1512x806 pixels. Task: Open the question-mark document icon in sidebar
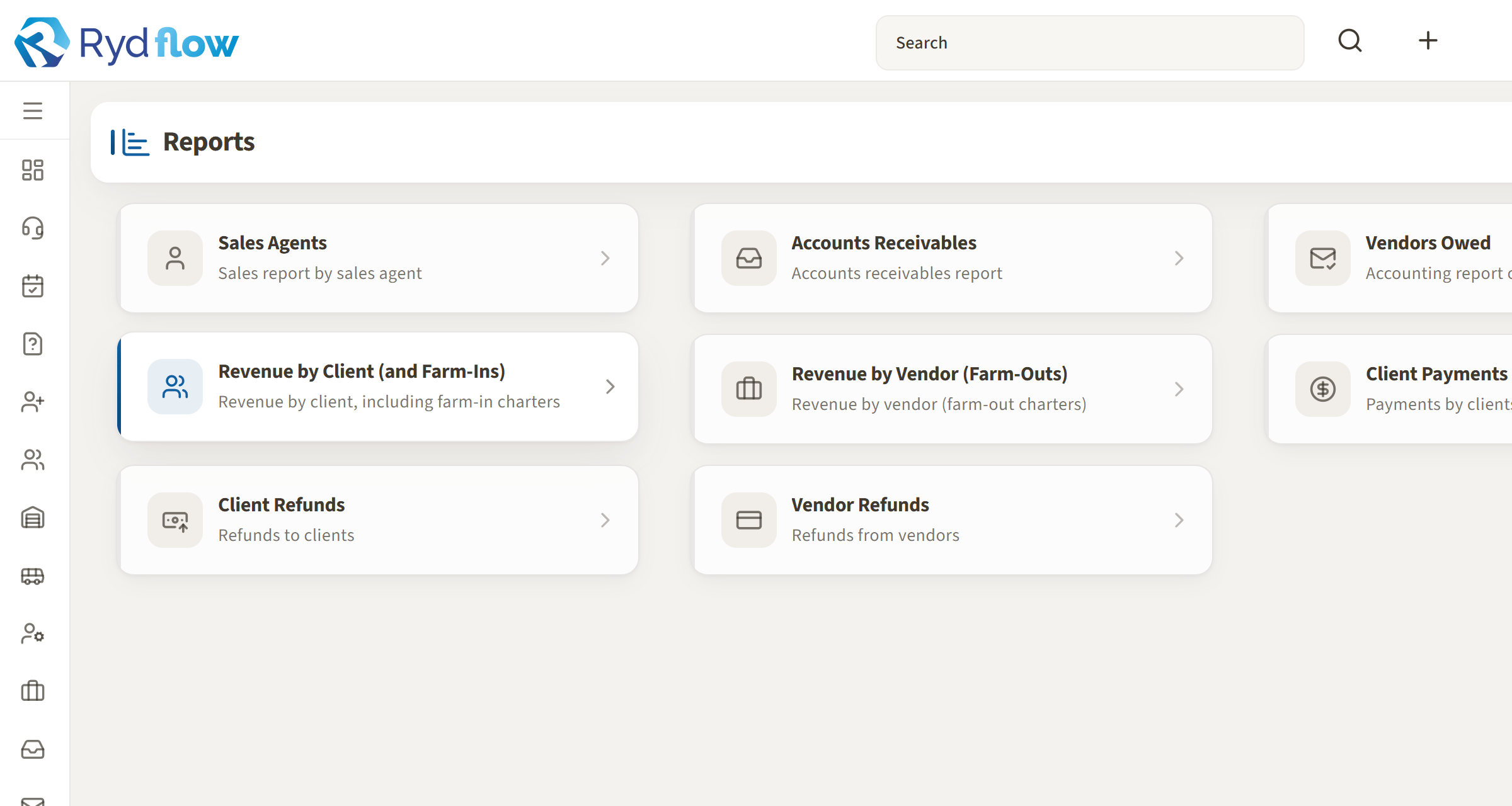[x=33, y=344]
